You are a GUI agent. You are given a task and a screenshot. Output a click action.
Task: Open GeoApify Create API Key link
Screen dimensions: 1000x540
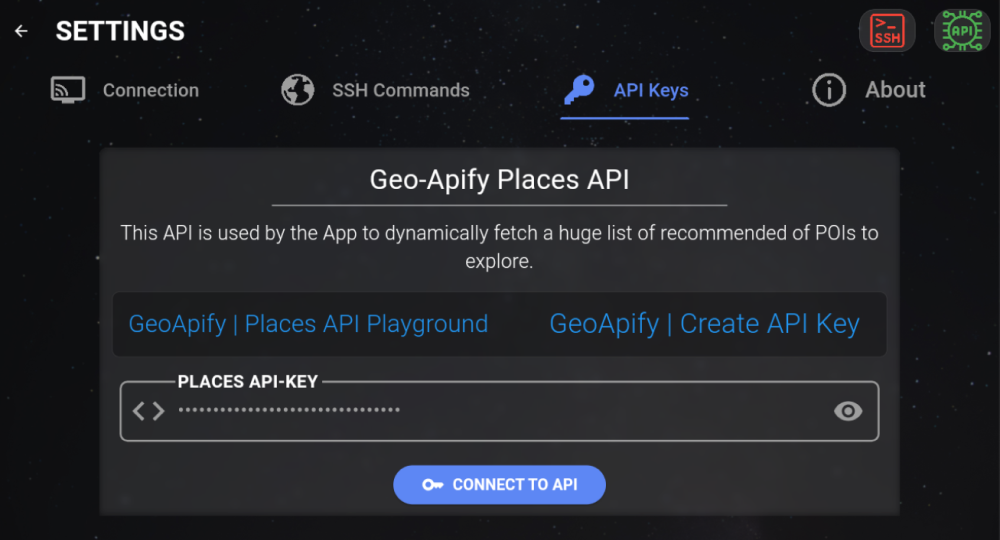coord(704,324)
